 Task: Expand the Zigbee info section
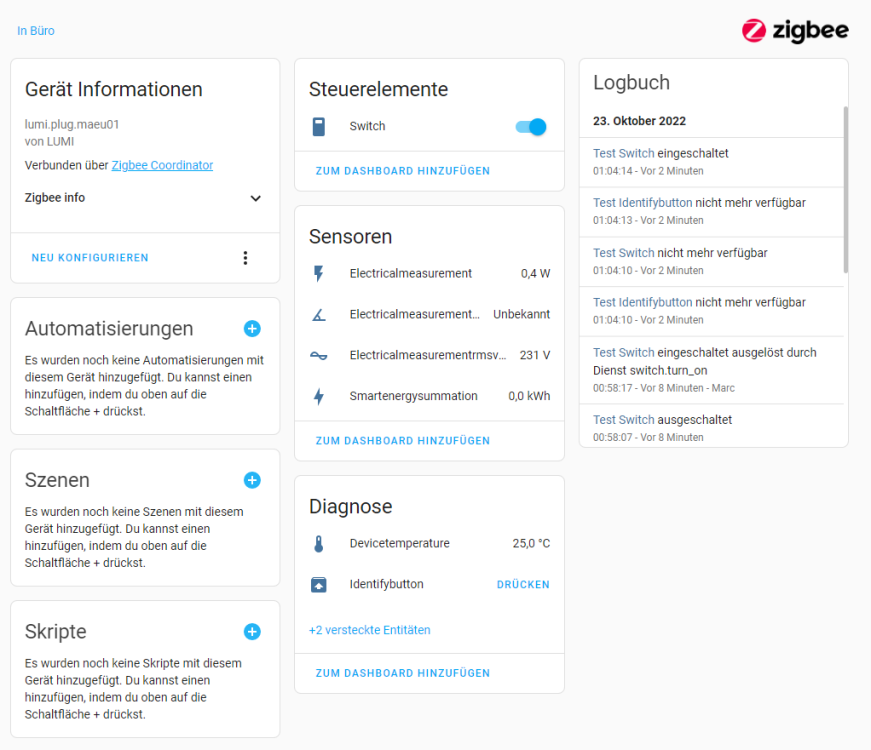(143, 198)
